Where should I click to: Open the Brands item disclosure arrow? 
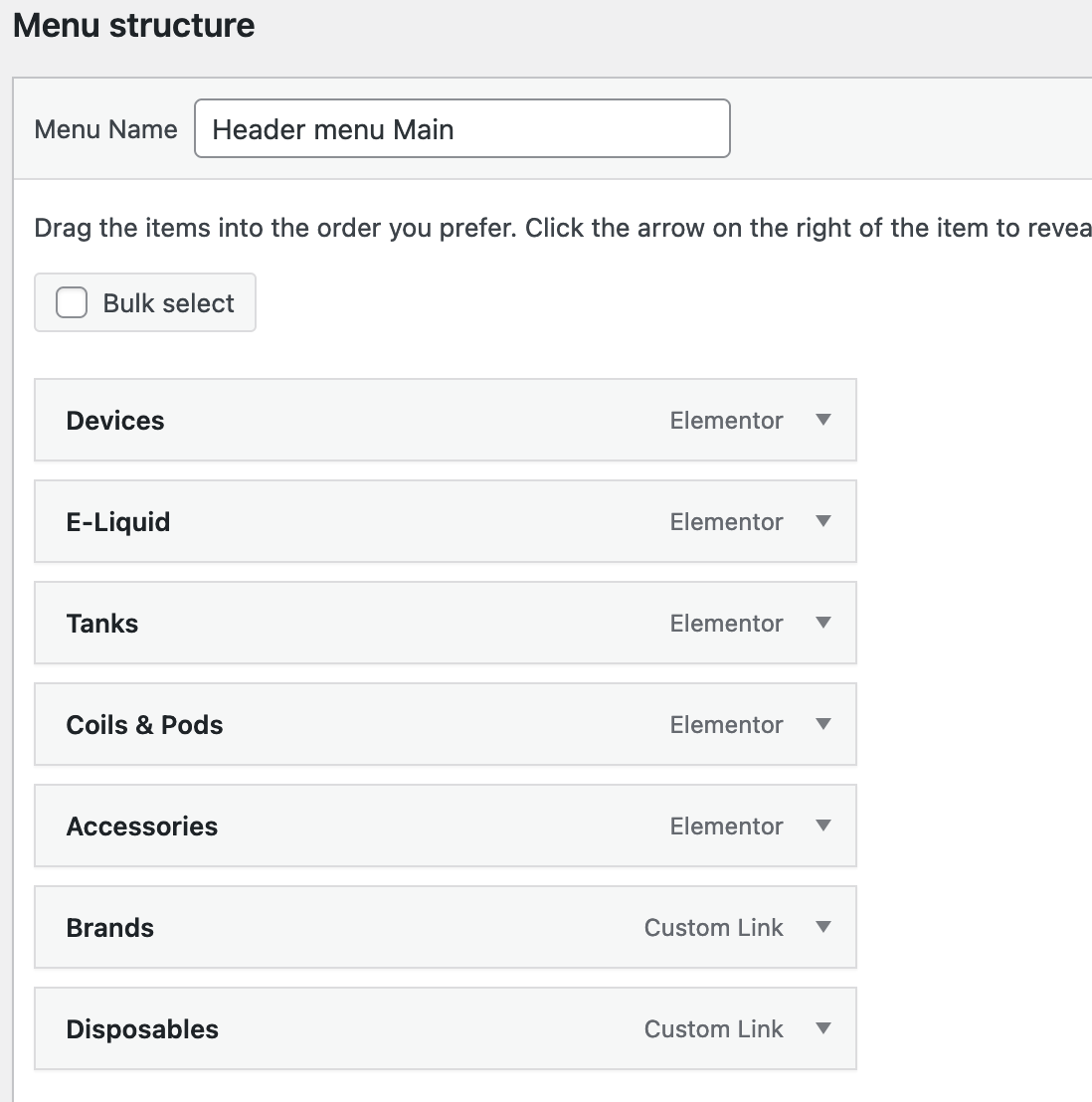pos(822,927)
